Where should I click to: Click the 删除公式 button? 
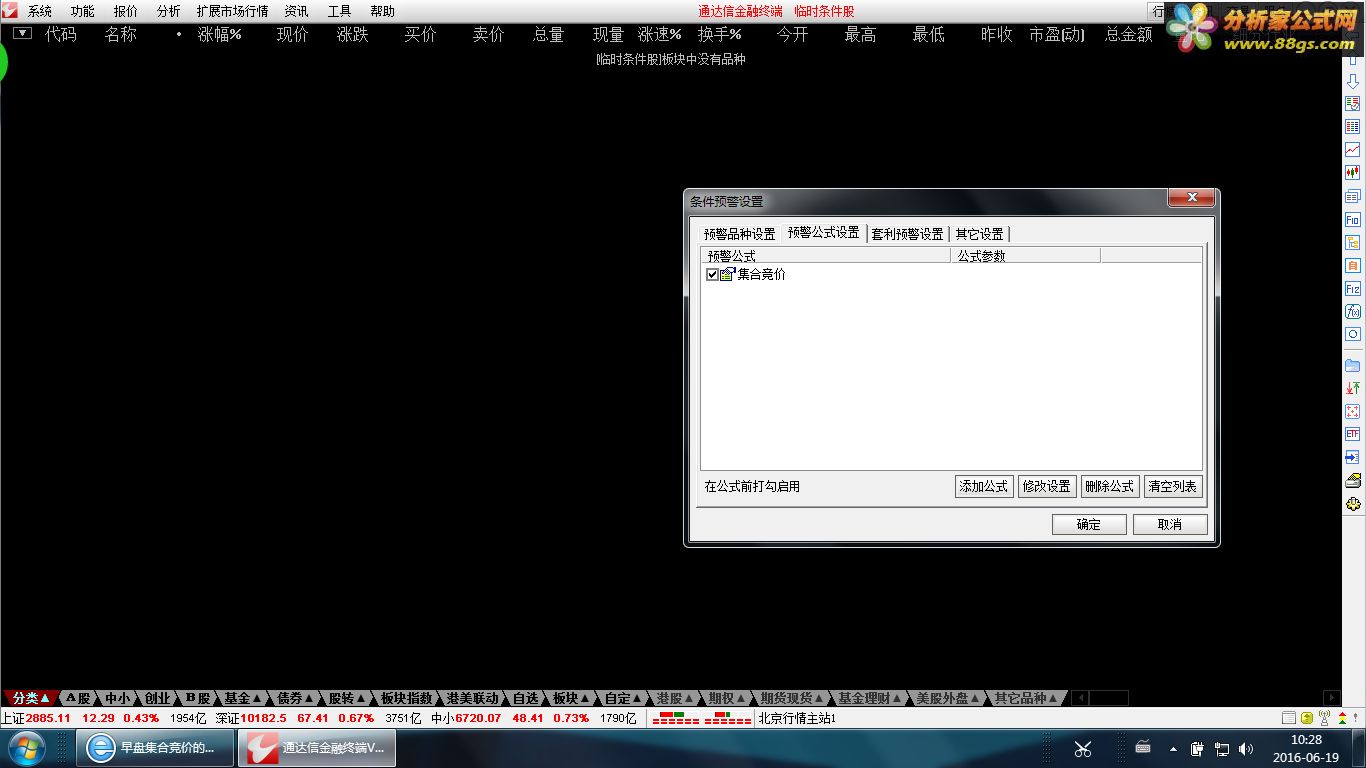1110,487
